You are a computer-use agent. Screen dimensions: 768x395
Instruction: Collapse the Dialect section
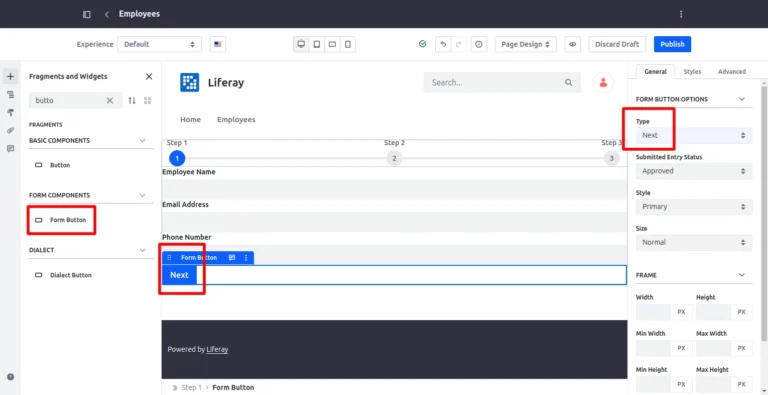click(x=143, y=250)
